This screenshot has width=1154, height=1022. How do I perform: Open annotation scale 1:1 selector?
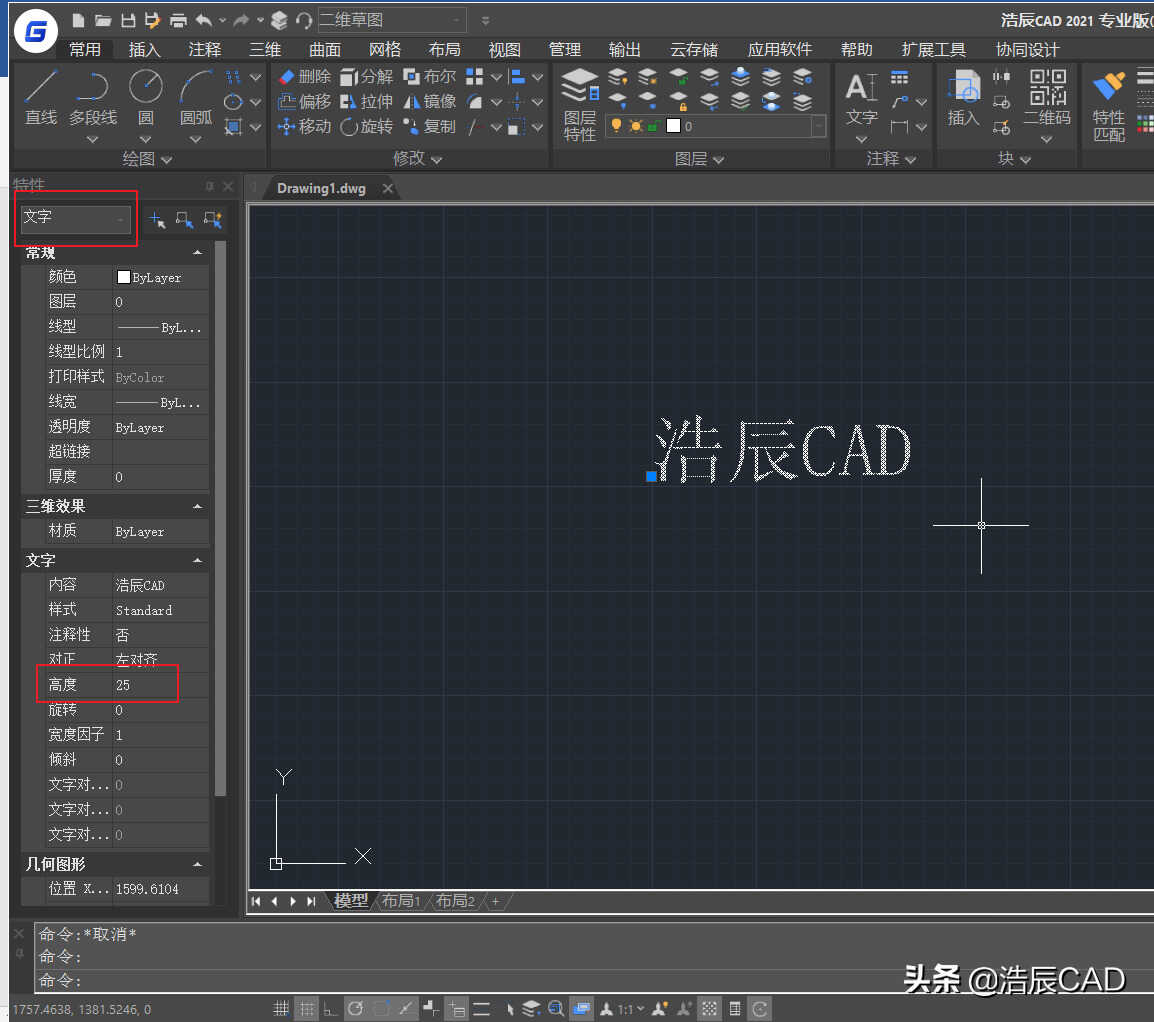pyautogui.click(x=630, y=1009)
